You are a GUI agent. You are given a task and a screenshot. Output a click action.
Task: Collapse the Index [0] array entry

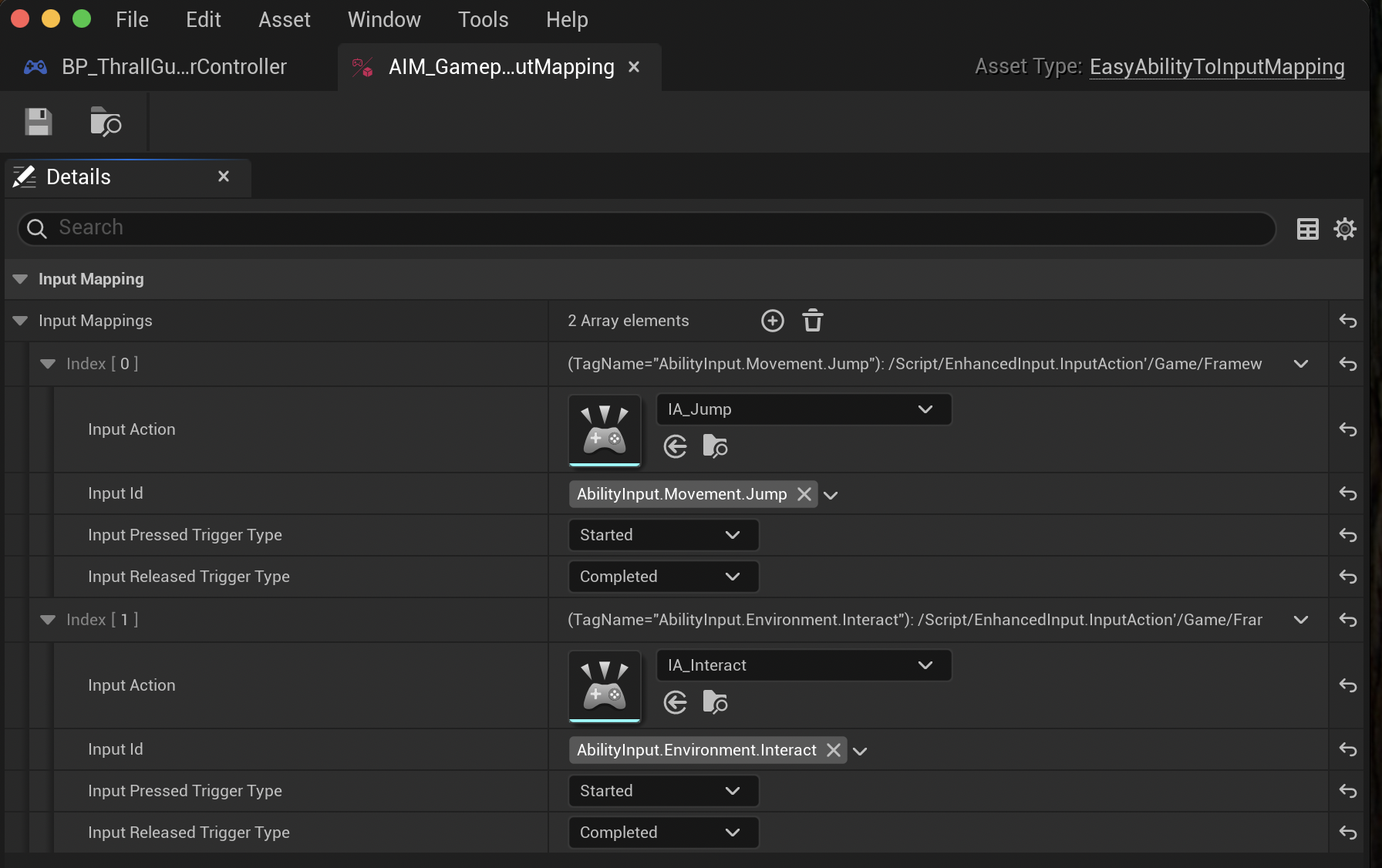click(x=48, y=364)
